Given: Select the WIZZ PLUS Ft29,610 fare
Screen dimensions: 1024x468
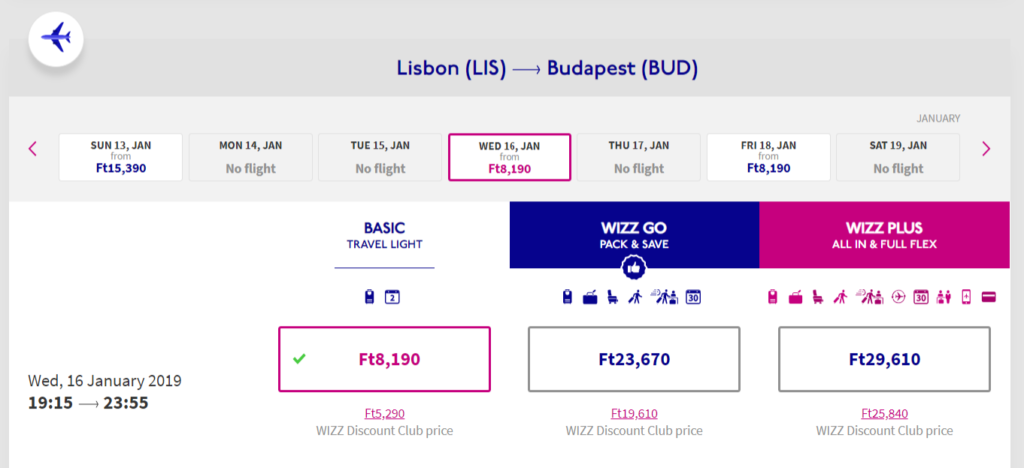Looking at the screenshot, I should 884,359.
